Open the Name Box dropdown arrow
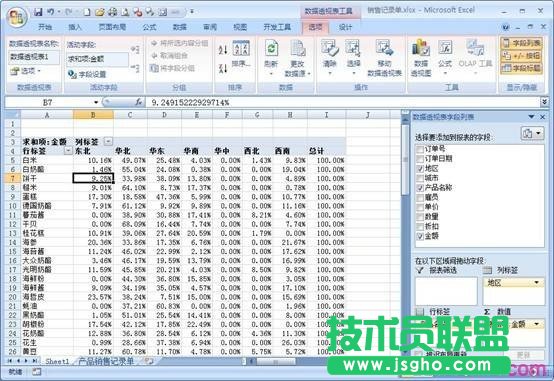The width and height of the screenshot is (554, 381). pyautogui.click(x=96, y=102)
